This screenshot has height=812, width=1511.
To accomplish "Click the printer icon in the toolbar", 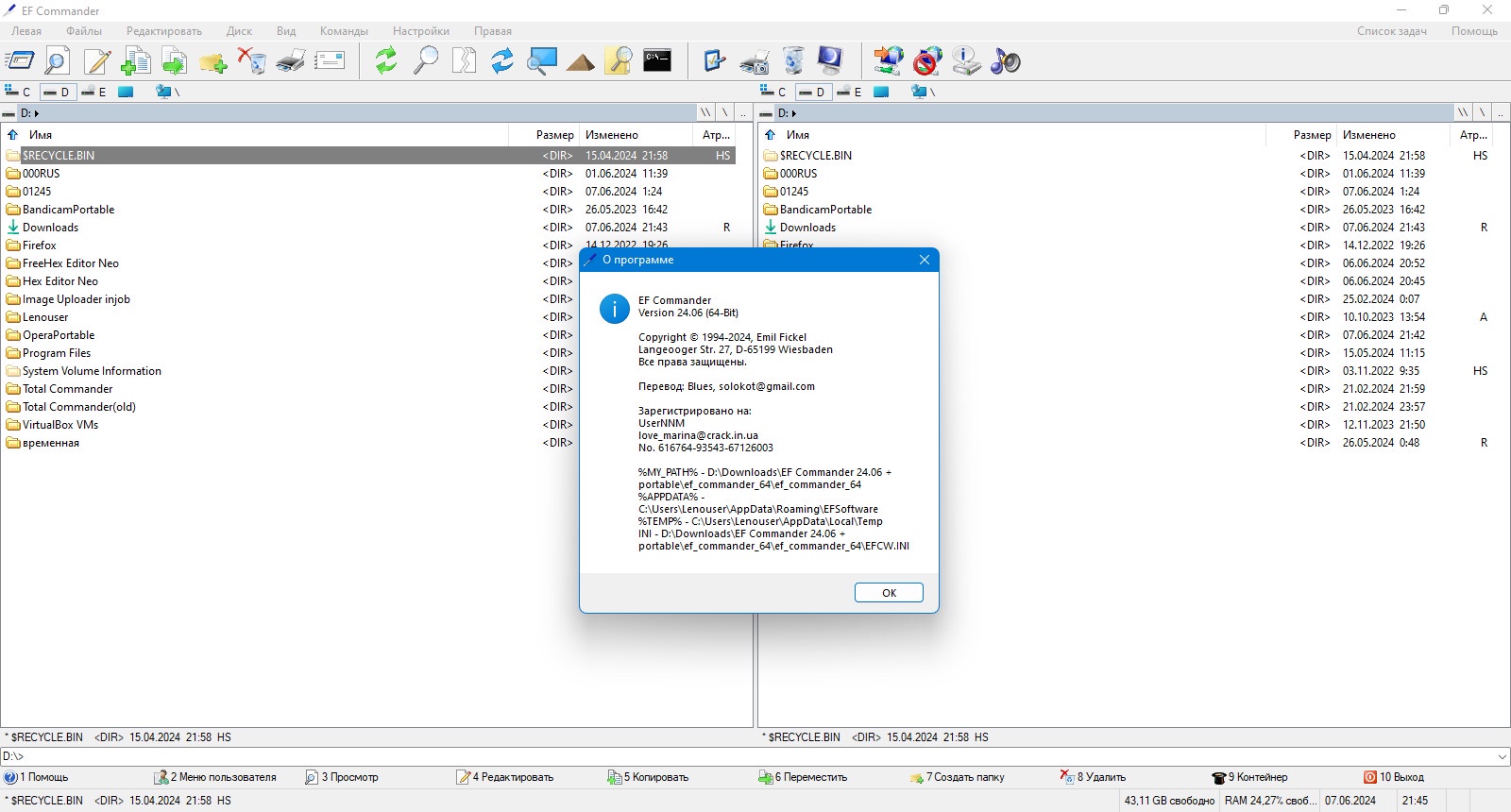I will [x=291, y=60].
